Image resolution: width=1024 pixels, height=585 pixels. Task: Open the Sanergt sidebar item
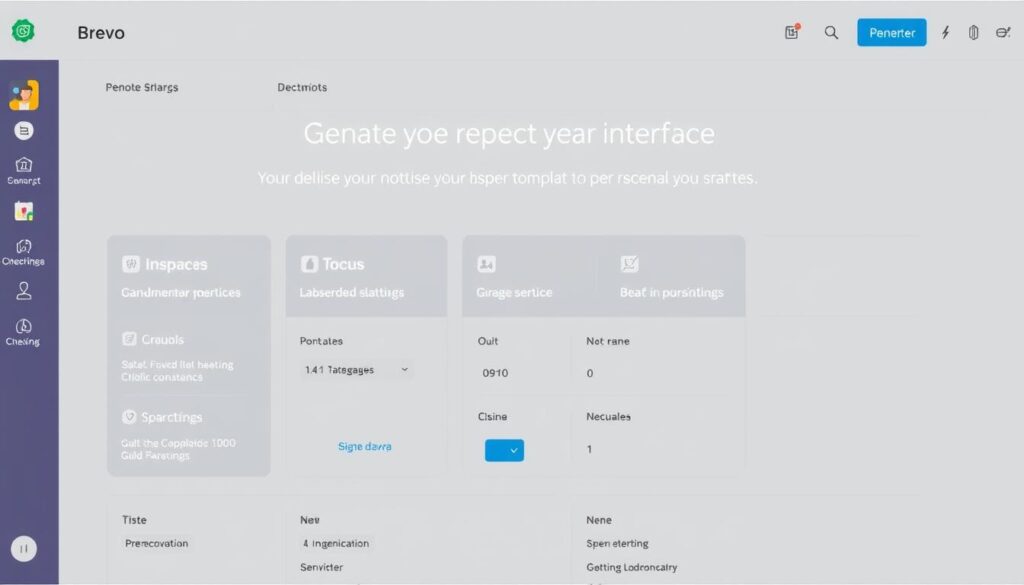click(x=24, y=171)
